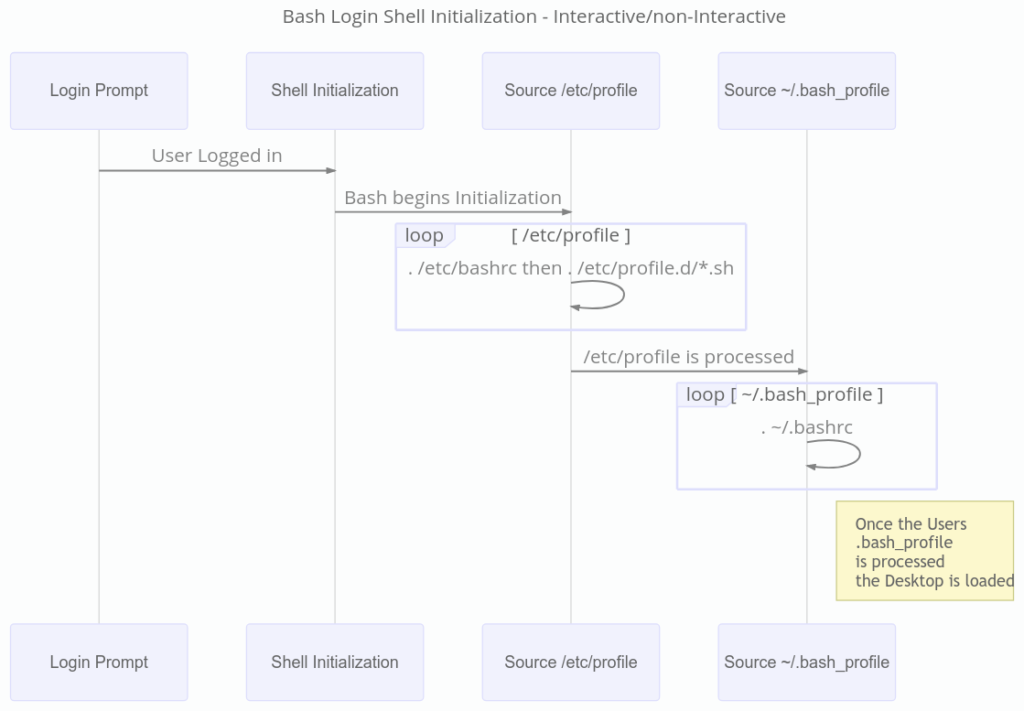1024x711 pixels.
Task: Click the yellow "Desktop is loaded" note
Action: tap(925, 552)
